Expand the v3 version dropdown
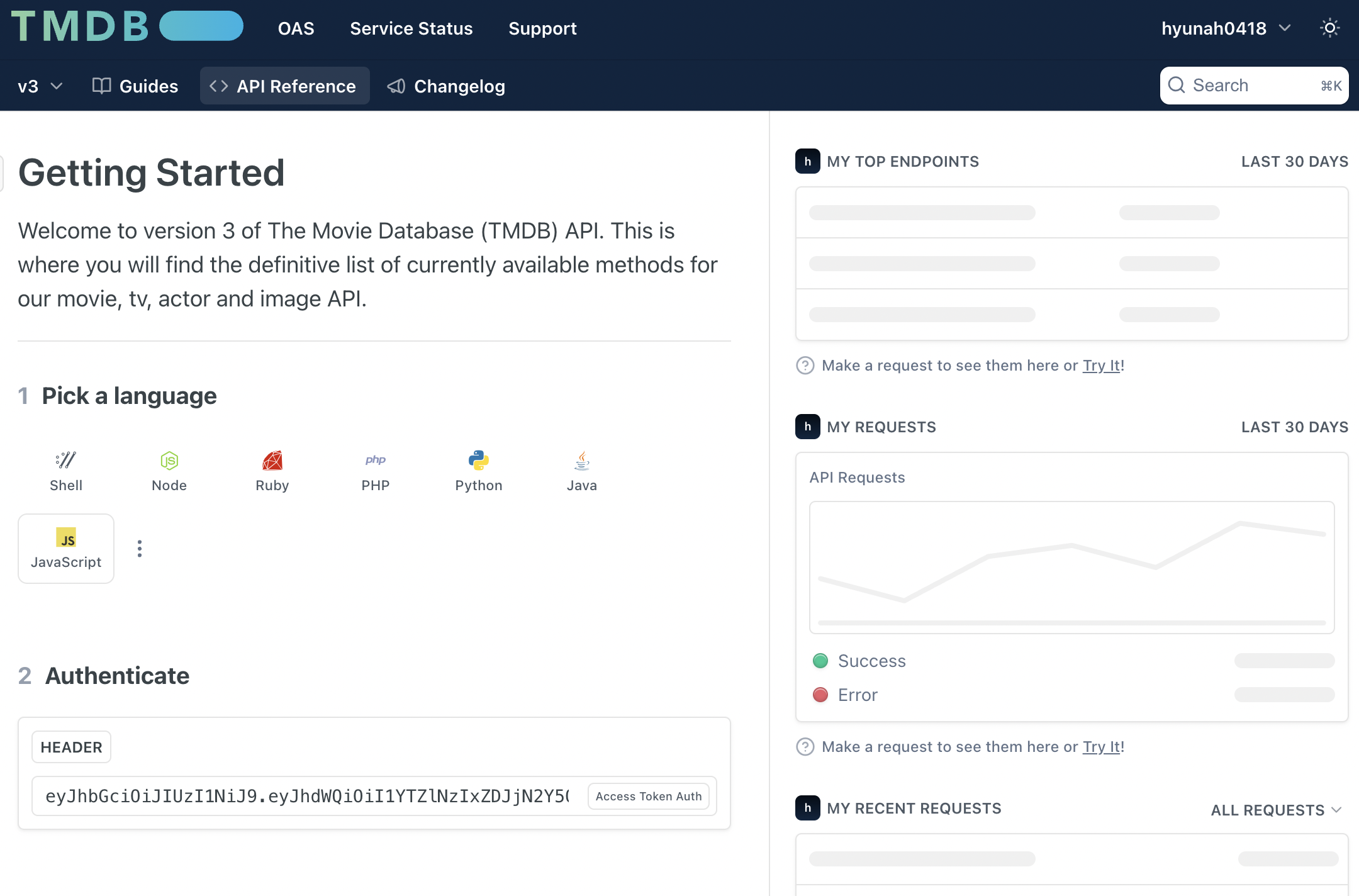The image size is (1359, 896). click(x=40, y=86)
